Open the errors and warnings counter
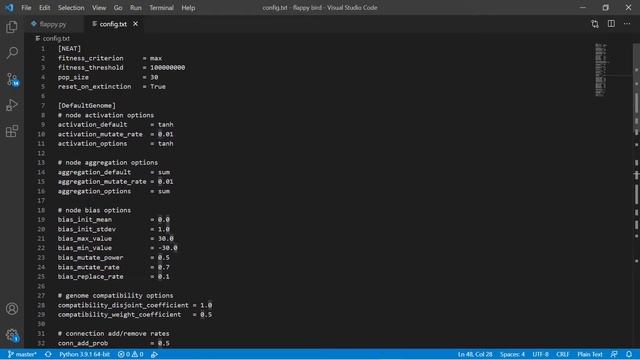Viewport: 640px width, 360px height. click(x=131, y=354)
